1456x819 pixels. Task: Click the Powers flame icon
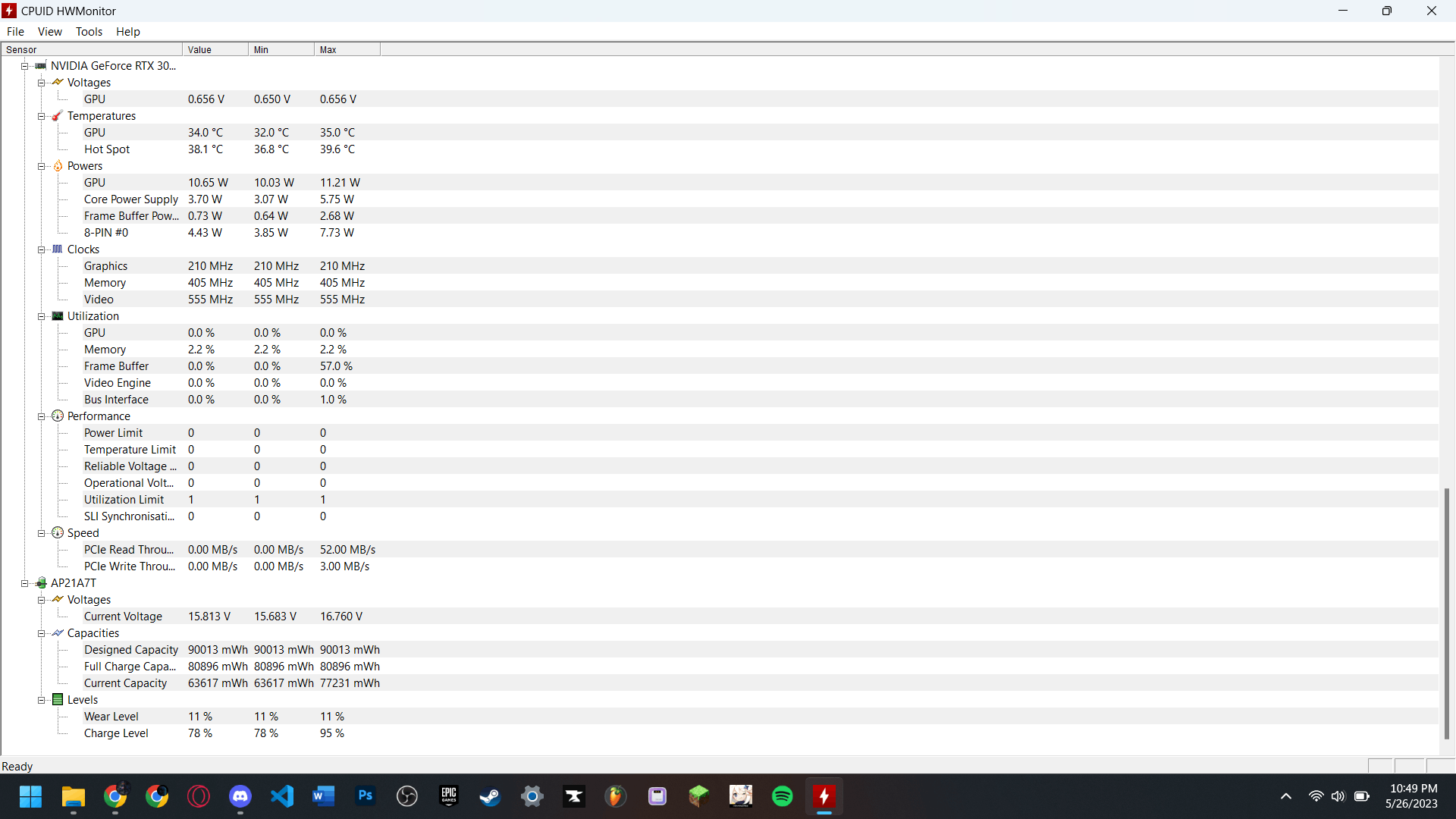58,166
